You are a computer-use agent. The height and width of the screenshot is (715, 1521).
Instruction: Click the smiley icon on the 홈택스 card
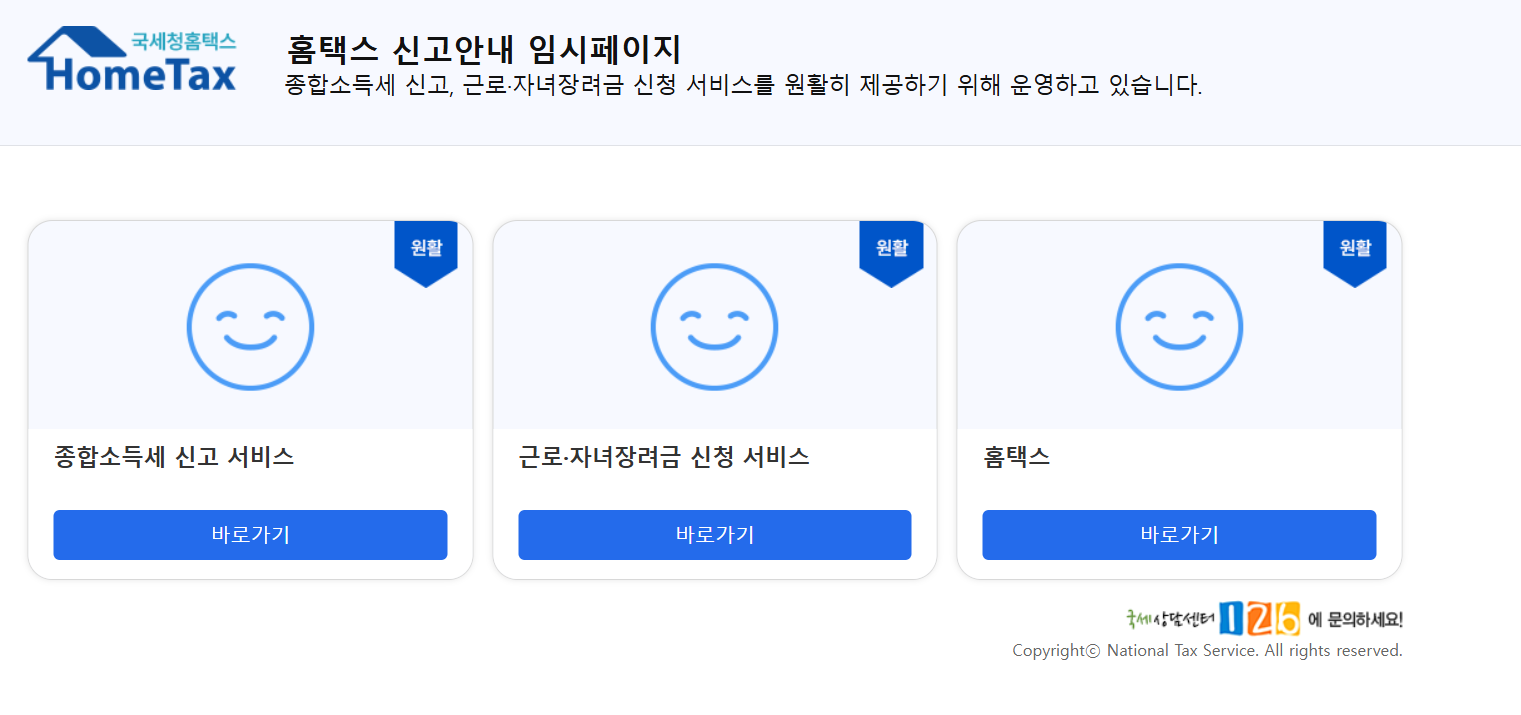click(x=1179, y=327)
